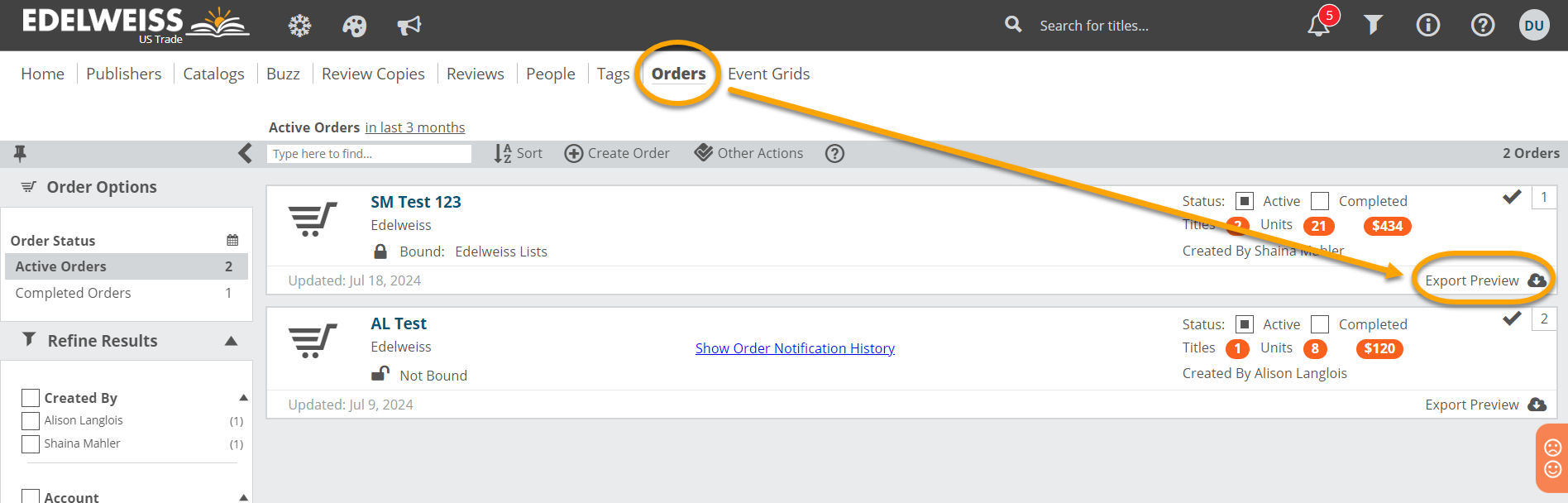Screen dimensions: 1568x503
Task: Toggle Active status for AL Test
Action: tap(1245, 324)
